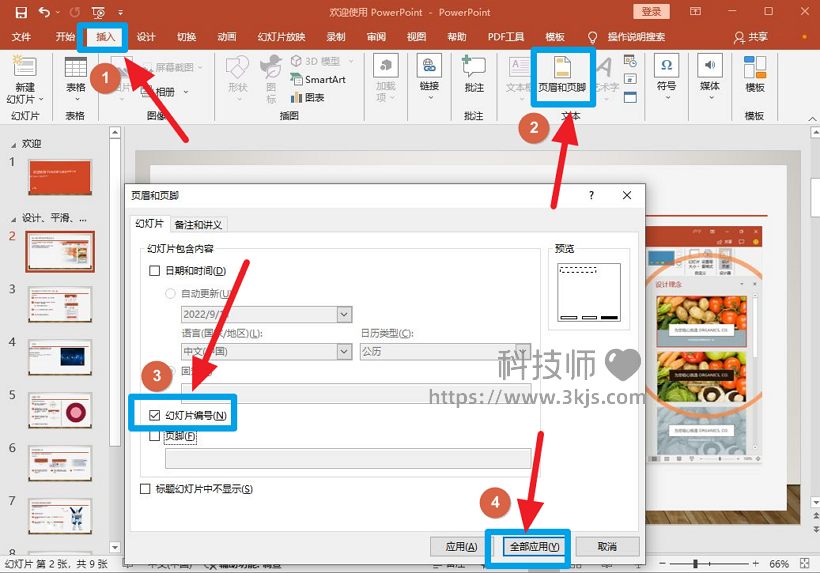Collapse the 欢迎 section in slide panel
Screen dimensions: 820x573
(x=14, y=145)
